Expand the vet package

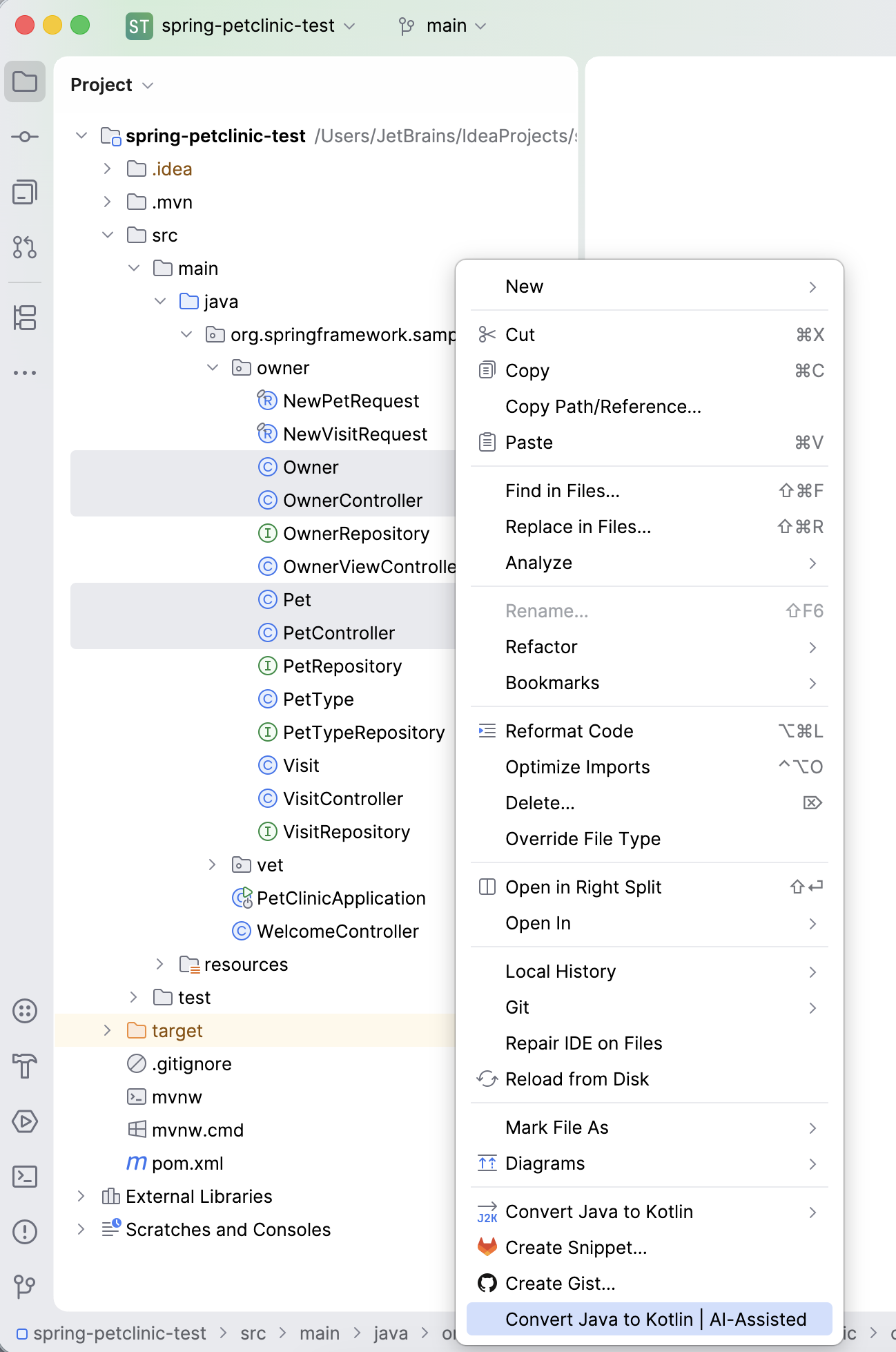click(x=213, y=865)
